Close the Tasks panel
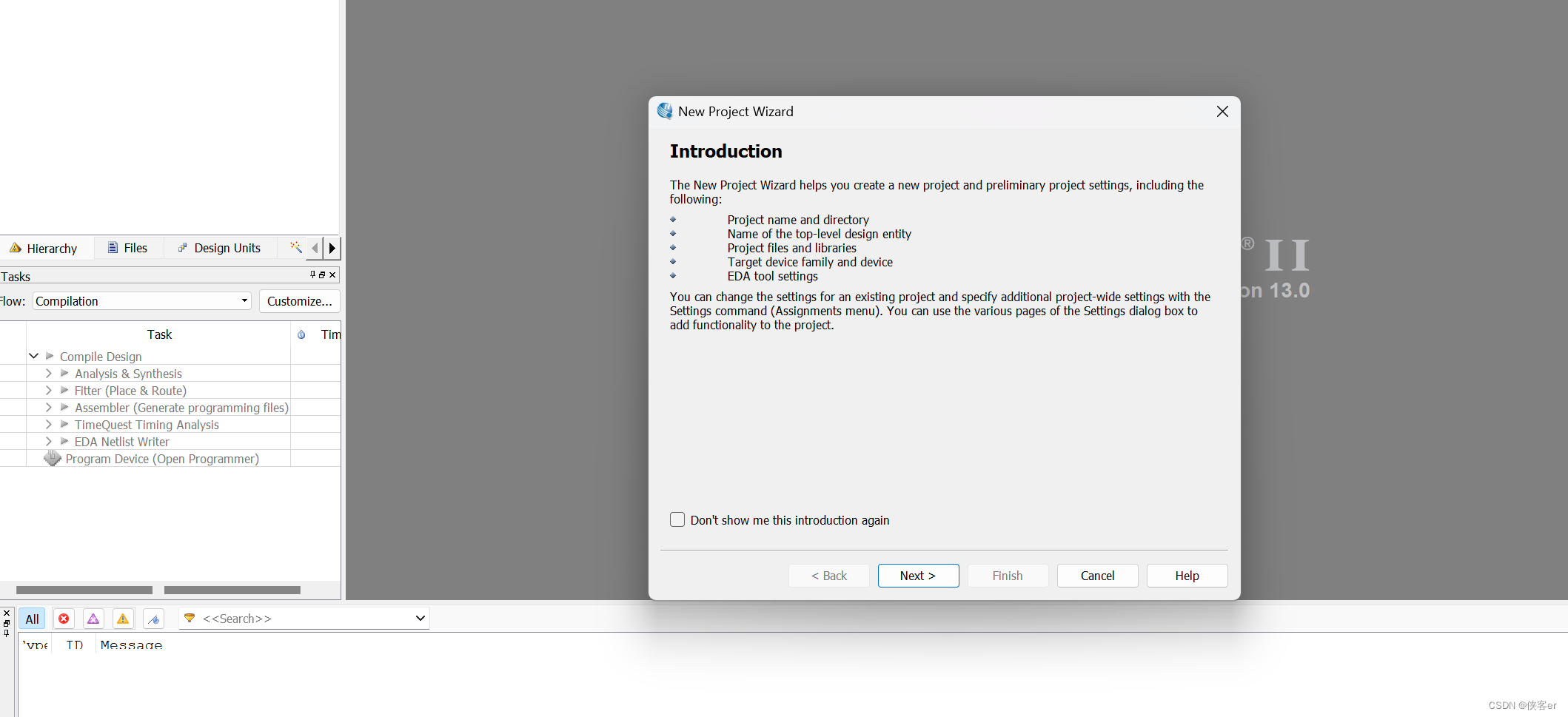The height and width of the screenshot is (717, 1568). (x=332, y=275)
